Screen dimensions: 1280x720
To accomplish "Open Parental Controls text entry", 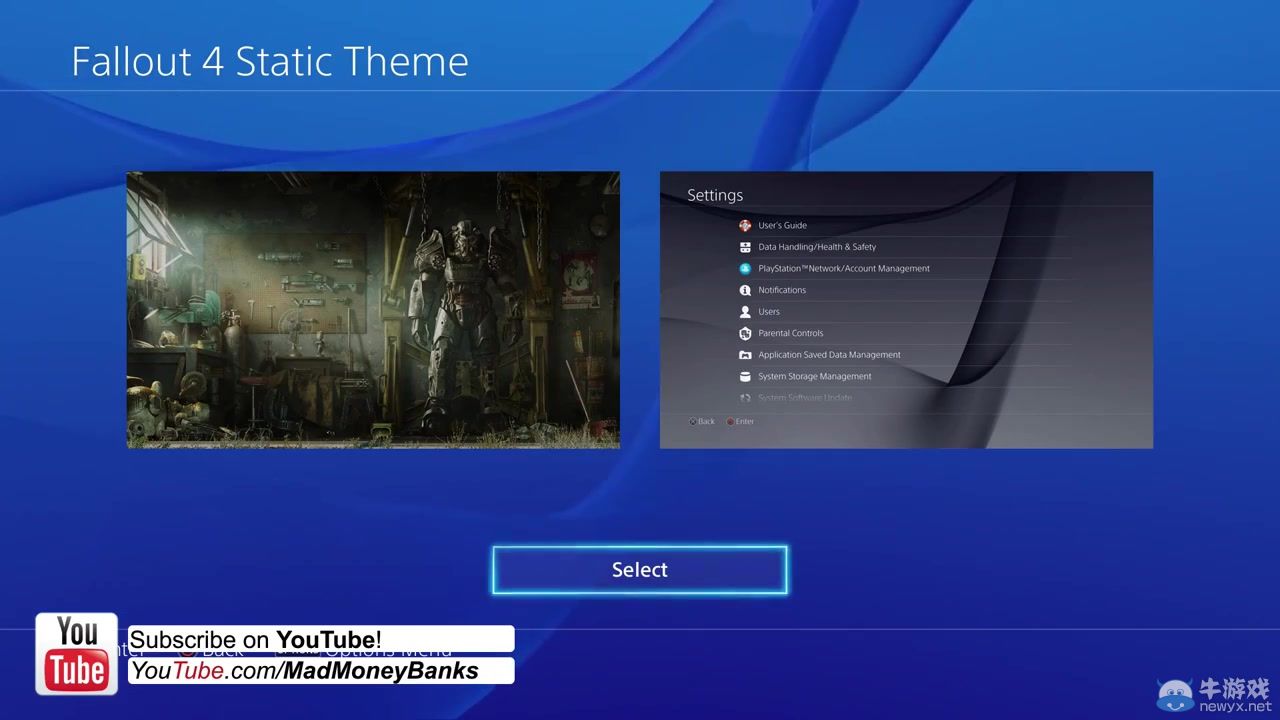I will (x=791, y=334).
